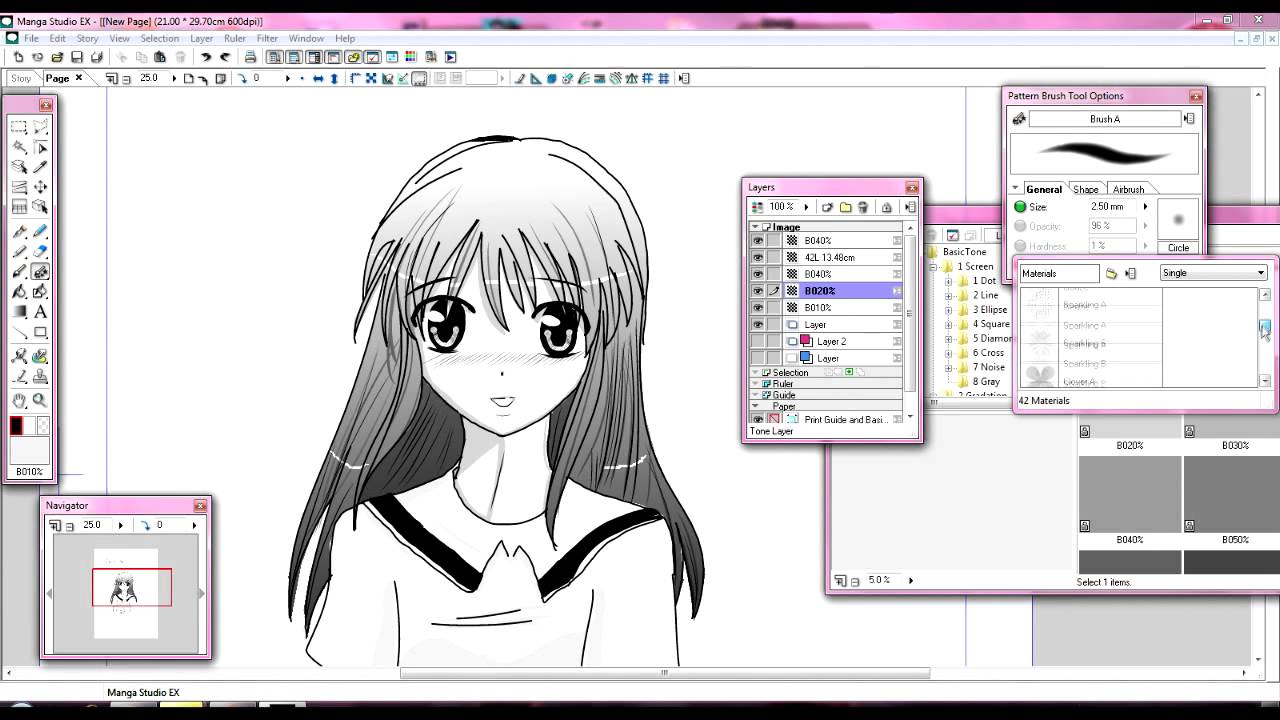Switch to the Shape tab
Viewport: 1280px width, 720px height.
(1085, 189)
